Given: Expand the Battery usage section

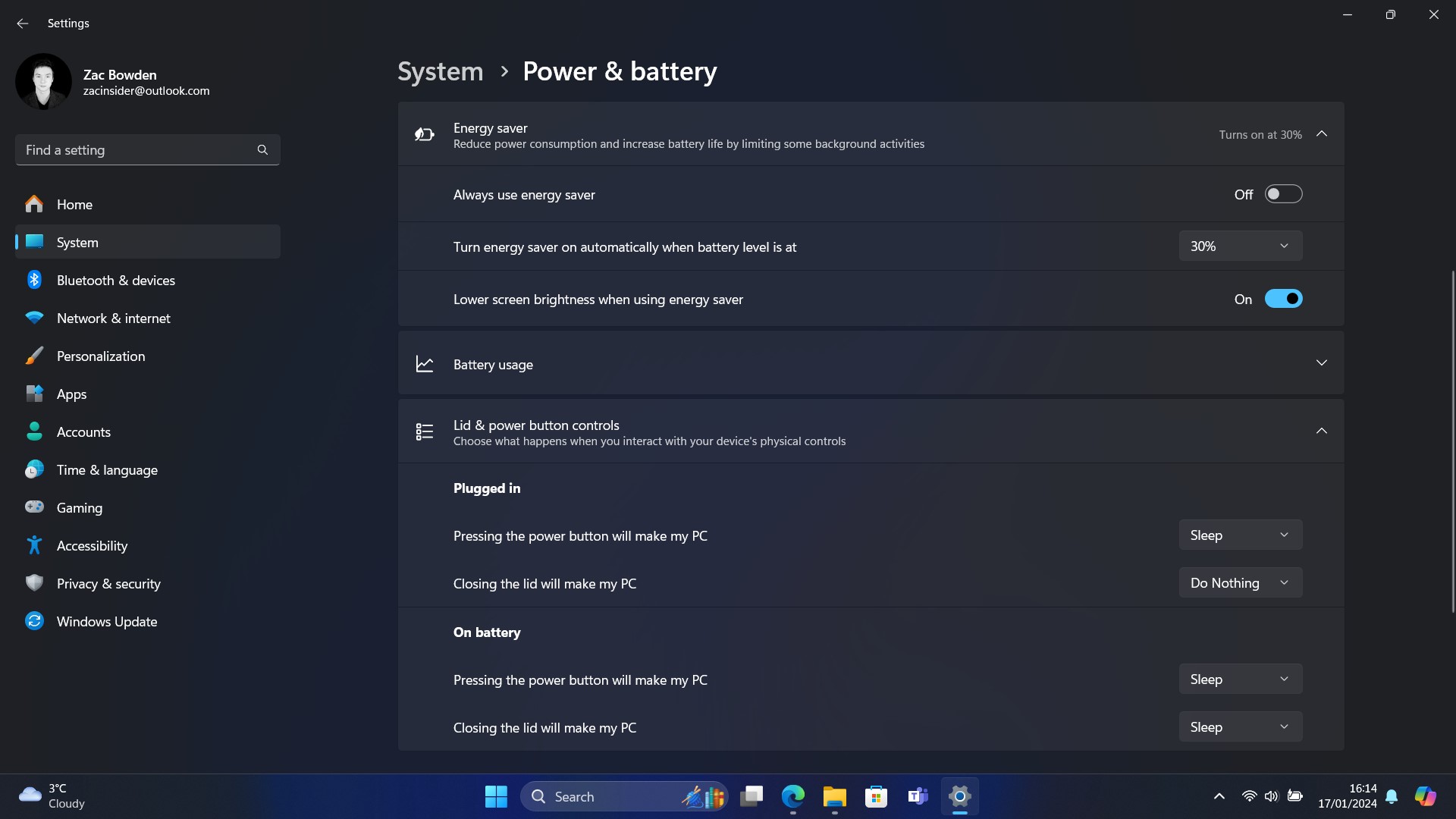Looking at the screenshot, I should pyautogui.click(x=1321, y=362).
